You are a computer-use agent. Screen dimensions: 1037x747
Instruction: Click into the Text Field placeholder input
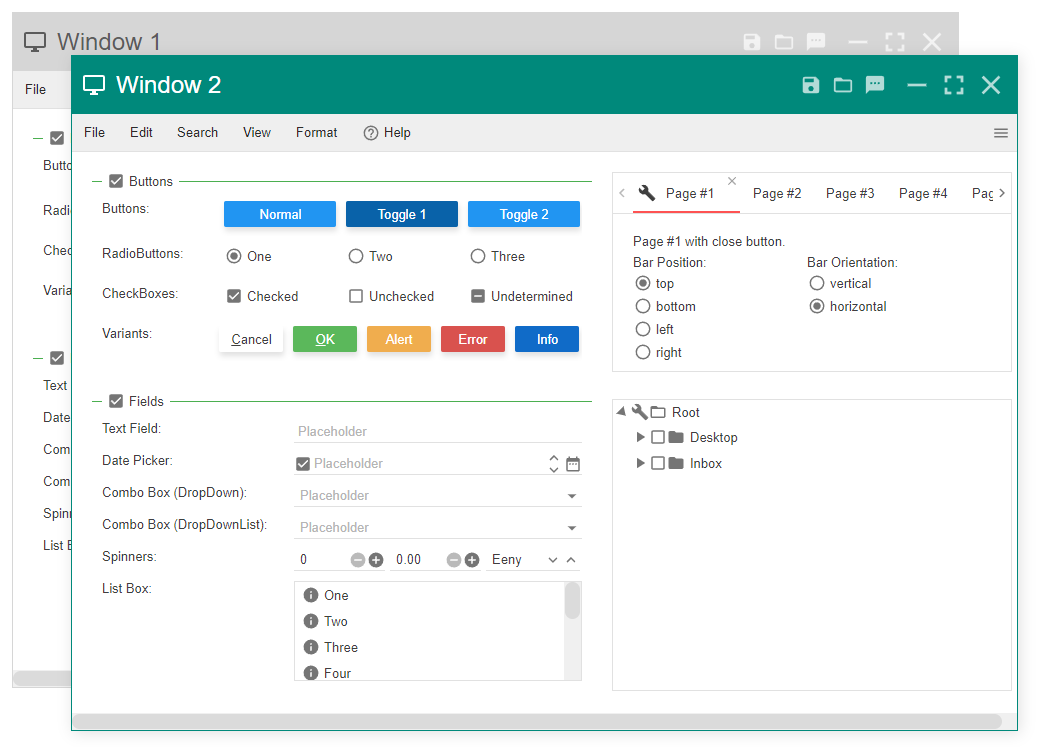coord(438,432)
